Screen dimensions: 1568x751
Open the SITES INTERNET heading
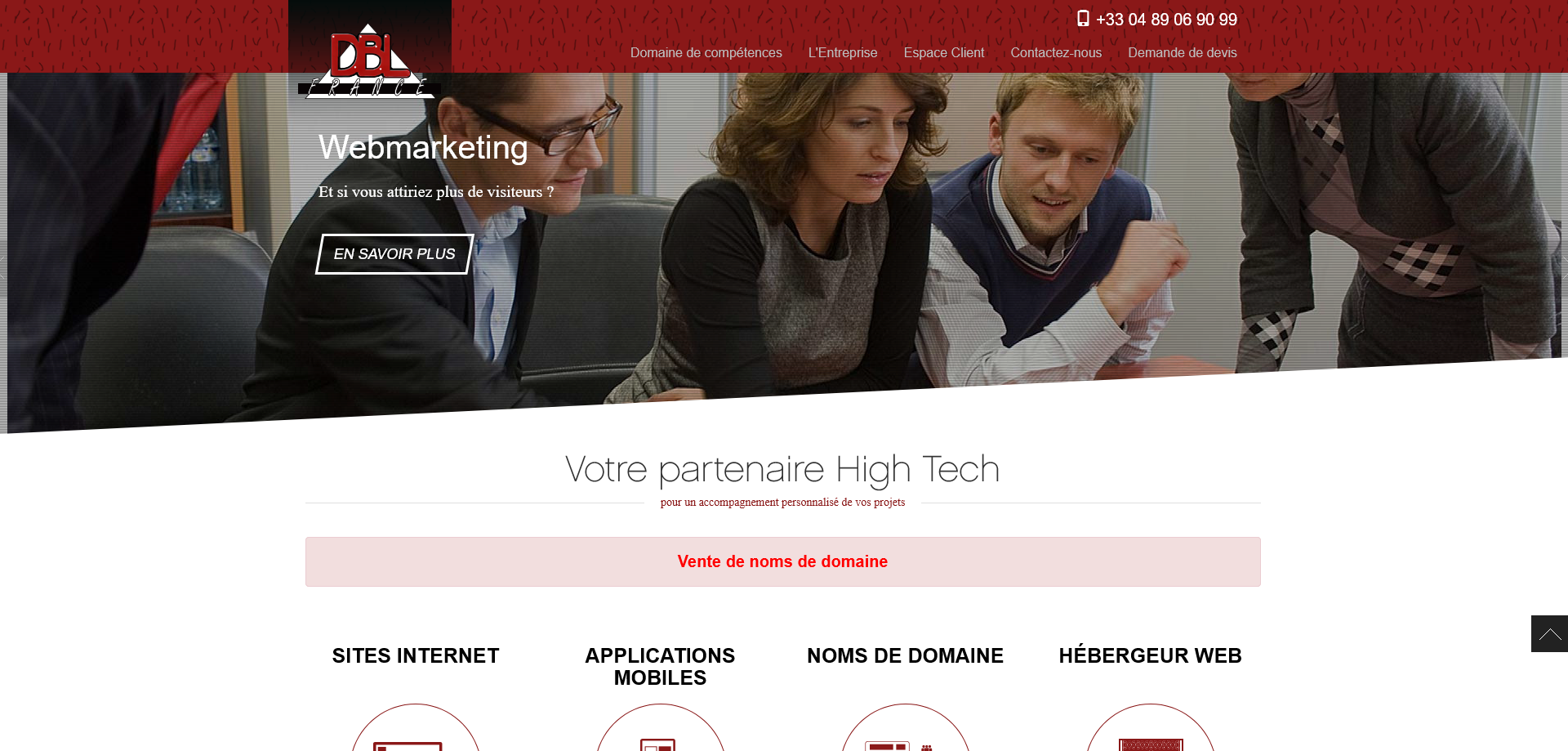[x=416, y=655]
